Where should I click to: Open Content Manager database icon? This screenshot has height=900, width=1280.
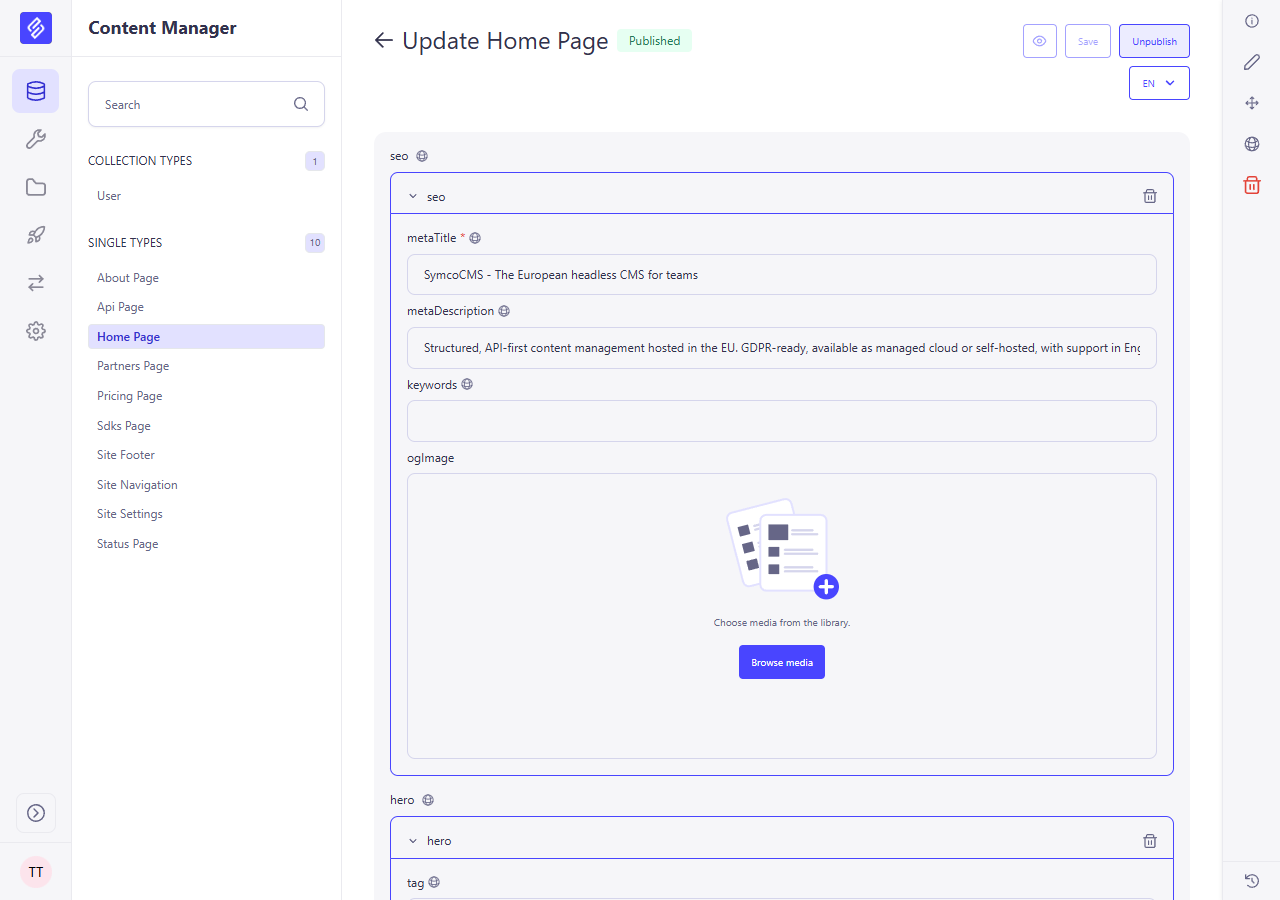(x=36, y=91)
